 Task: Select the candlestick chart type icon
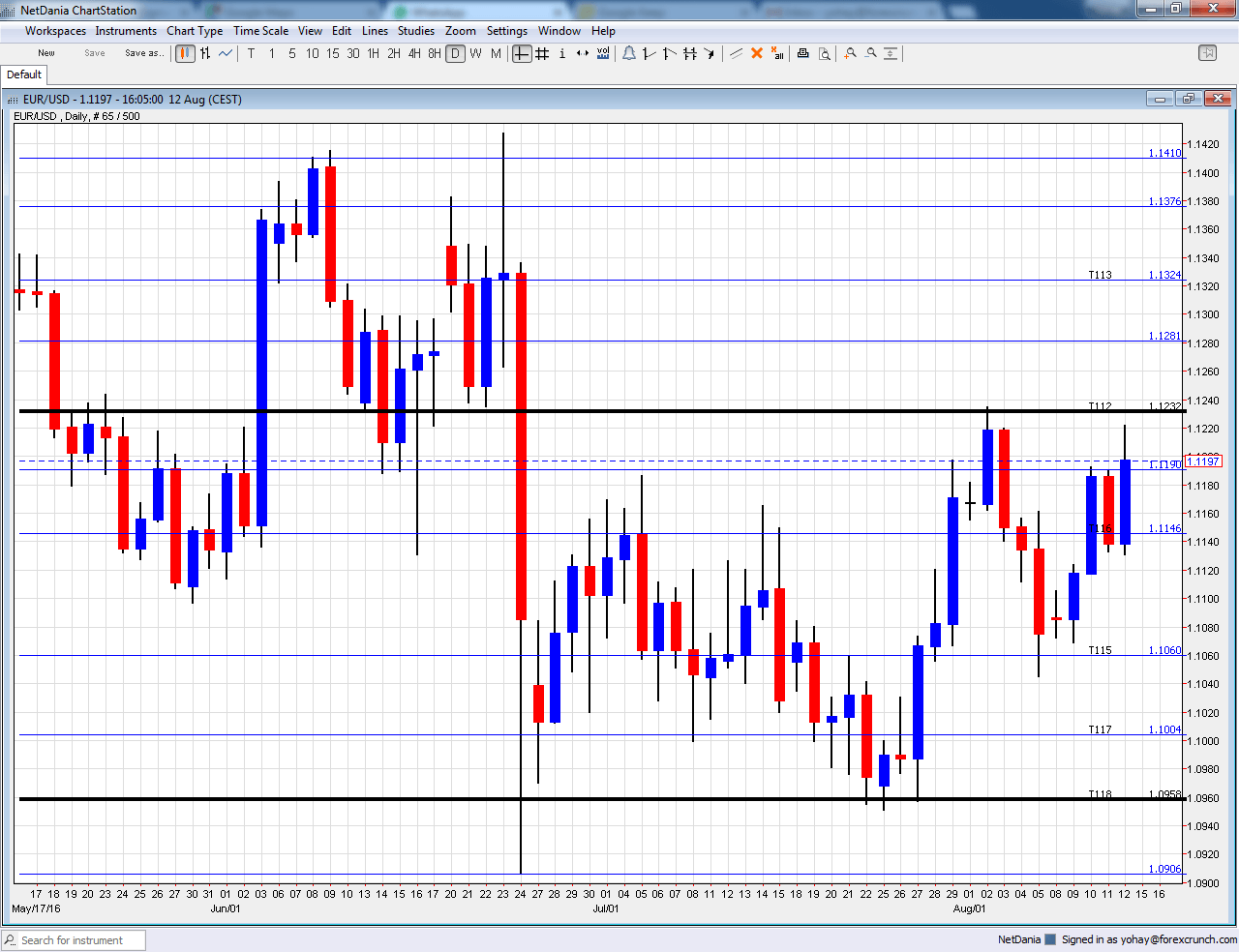click(x=185, y=53)
